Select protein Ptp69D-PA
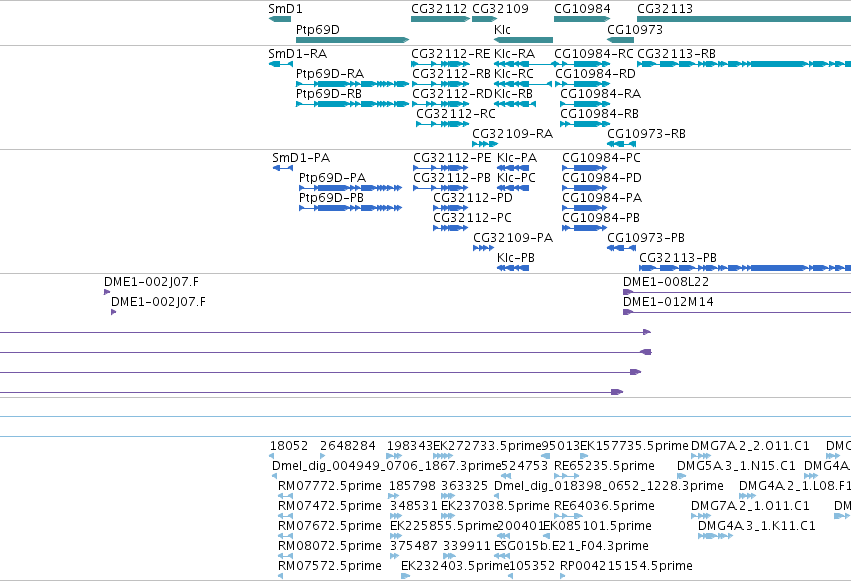 tap(351, 188)
